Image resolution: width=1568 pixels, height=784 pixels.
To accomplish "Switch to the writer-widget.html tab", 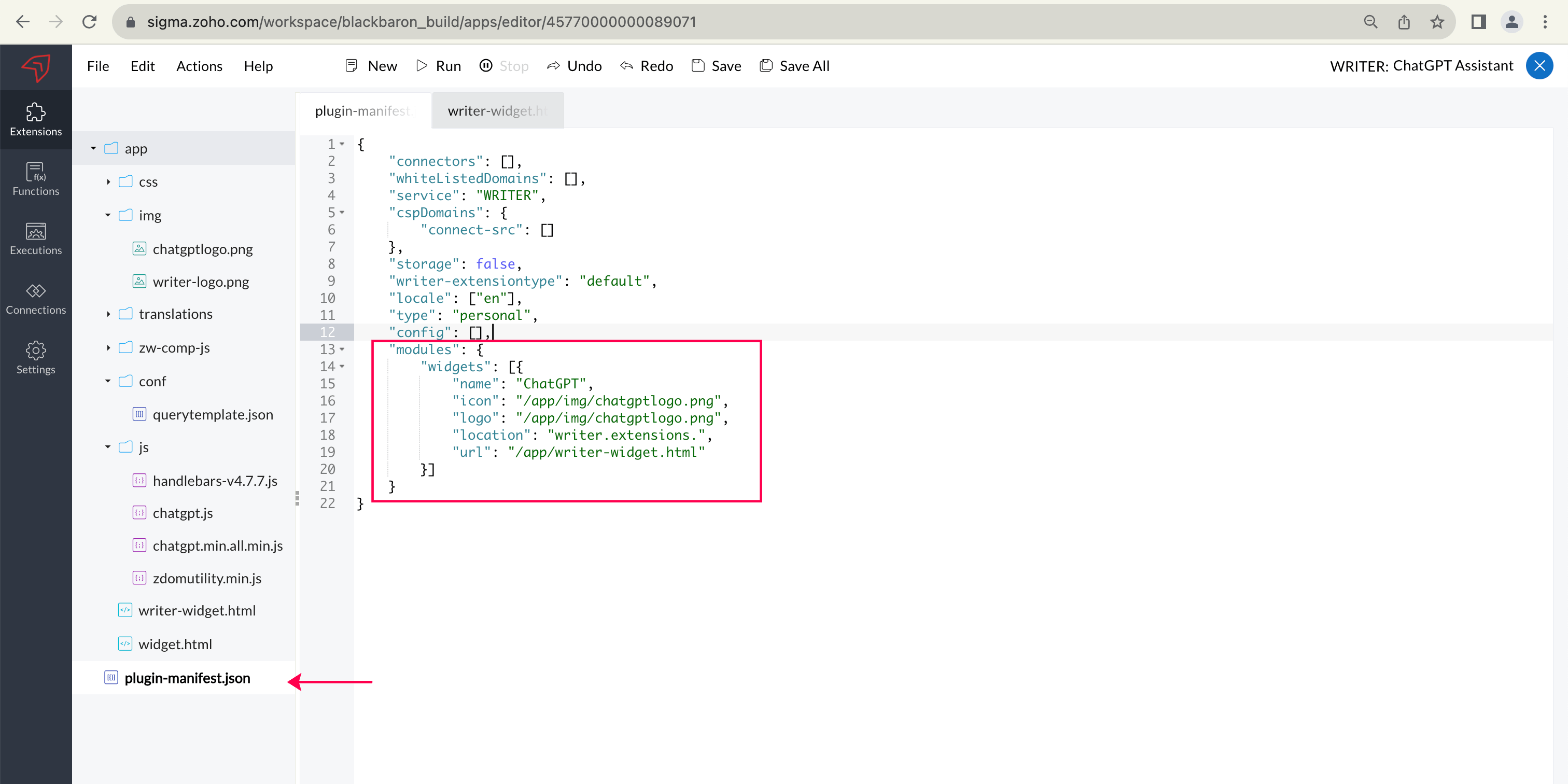I will coord(497,111).
